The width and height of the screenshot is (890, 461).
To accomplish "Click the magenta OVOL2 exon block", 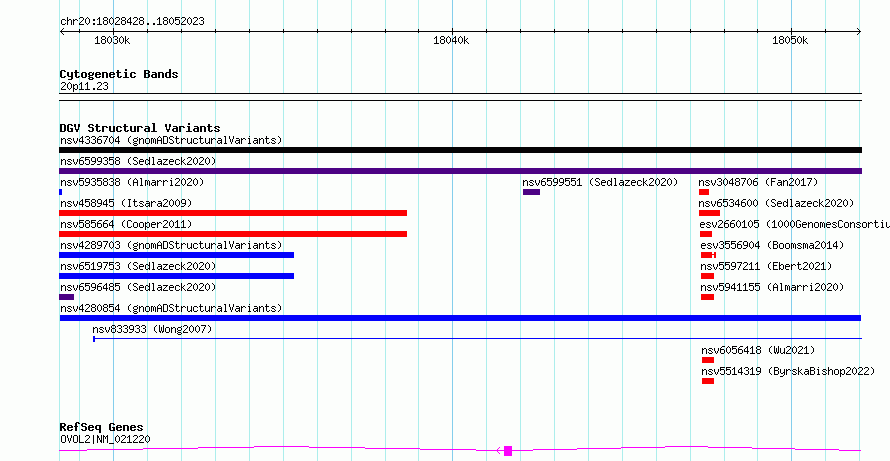I will 508,451.
